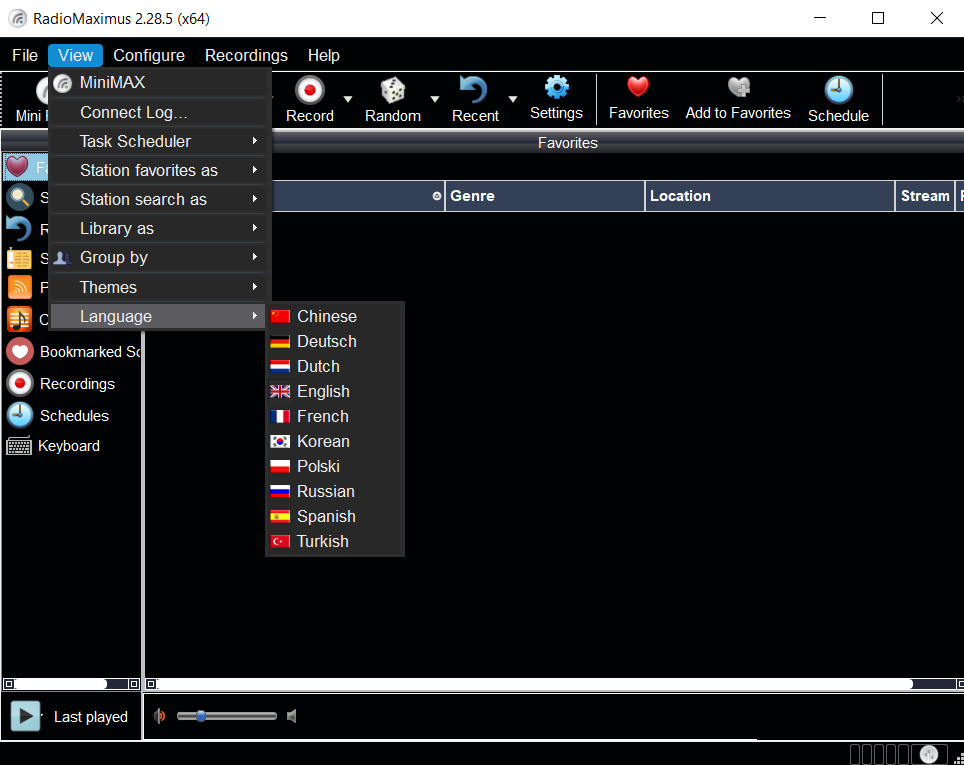964x765 pixels.
Task: Sort by Genre column header
Action: [545, 196]
